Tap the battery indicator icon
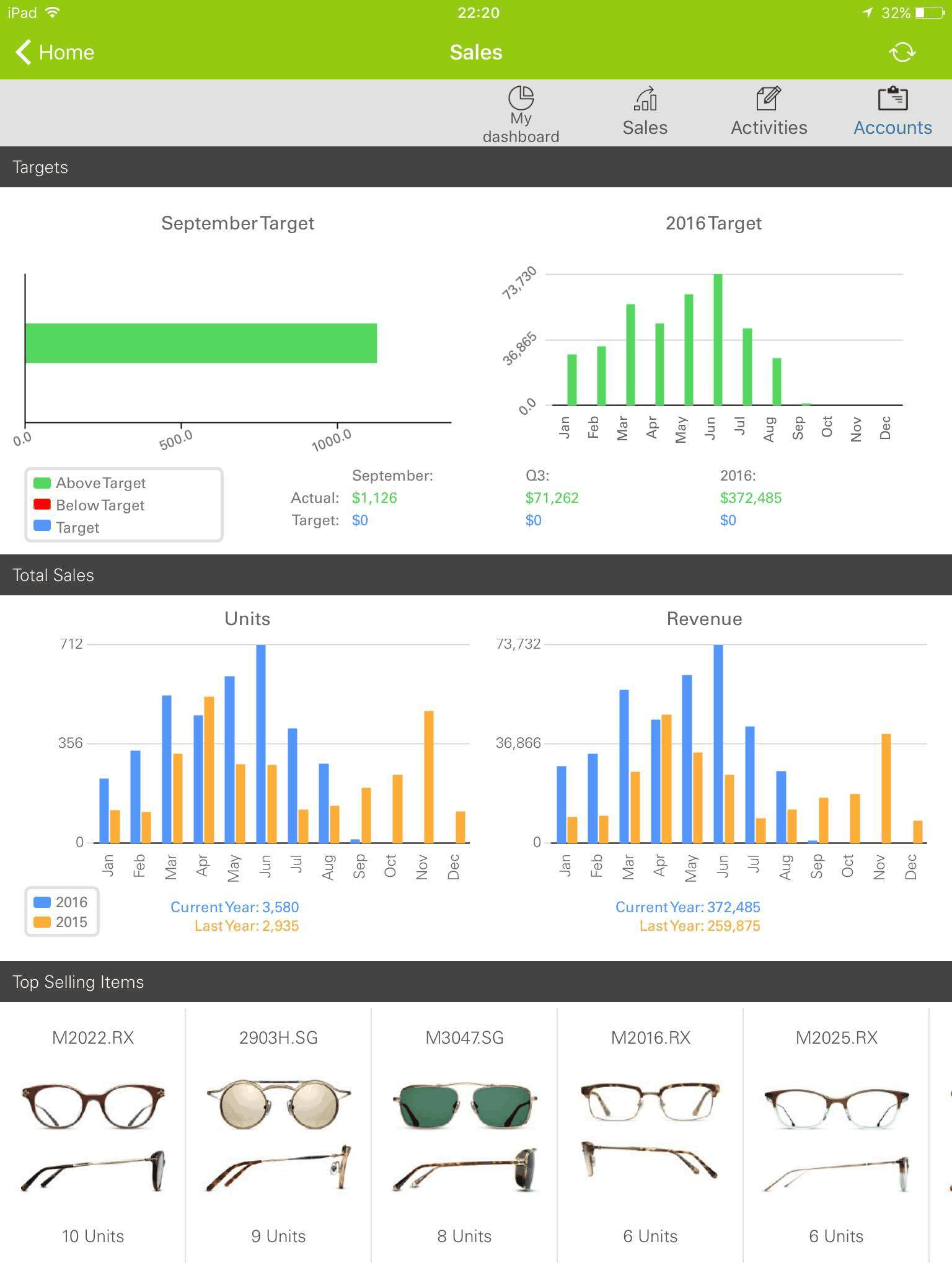The width and height of the screenshot is (952, 1270). coord(930,12)
